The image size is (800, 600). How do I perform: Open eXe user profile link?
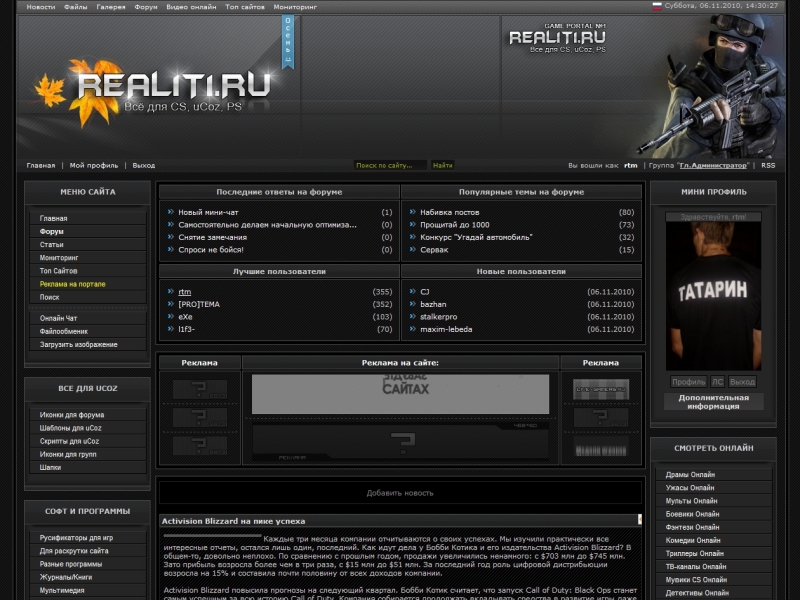[x=185, y=317]
